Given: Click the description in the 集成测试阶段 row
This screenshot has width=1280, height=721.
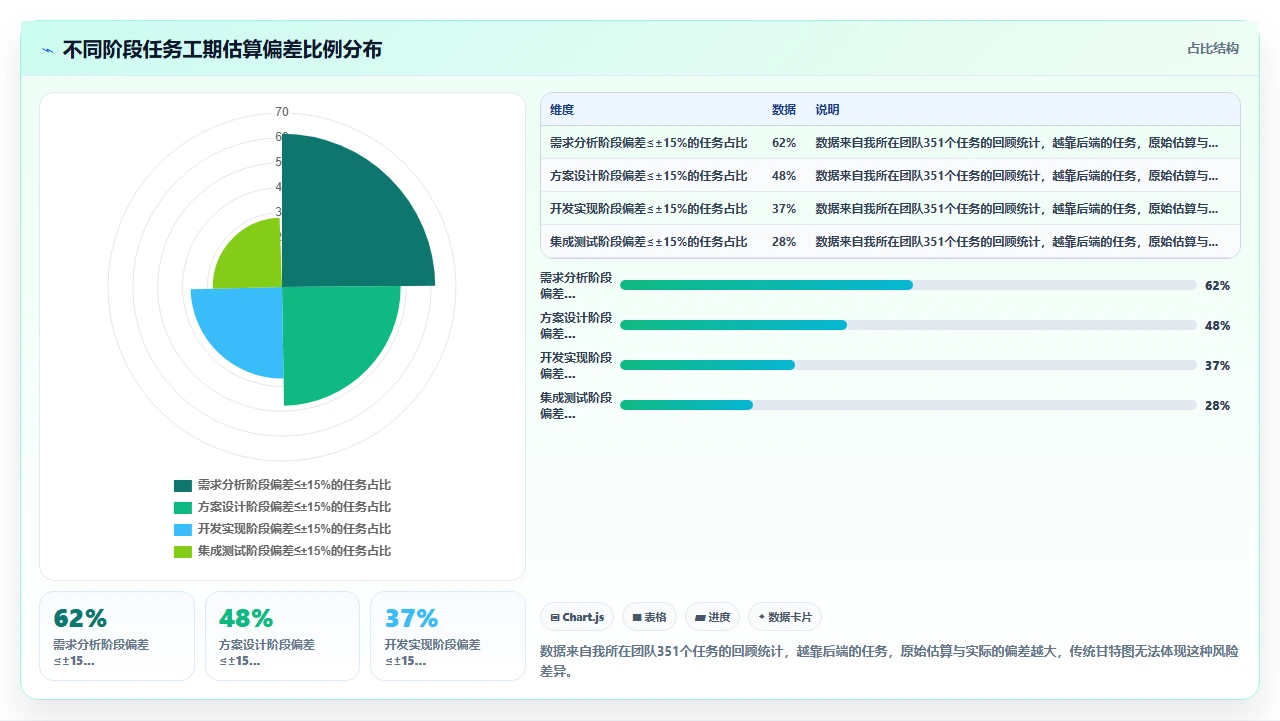Looking at the screenshot, I should [1017, 242].
